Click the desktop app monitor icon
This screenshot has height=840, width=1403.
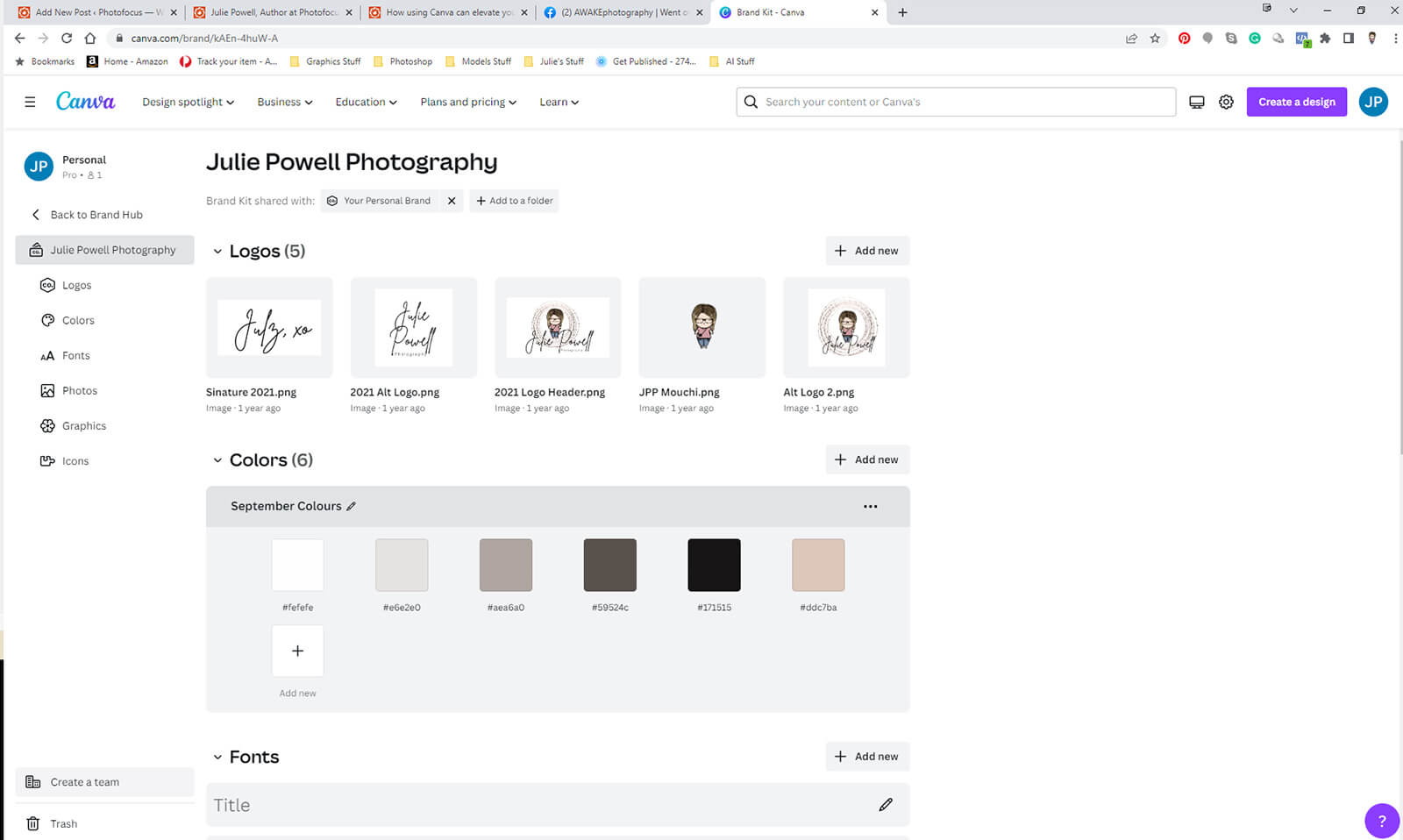[1196, 102]
